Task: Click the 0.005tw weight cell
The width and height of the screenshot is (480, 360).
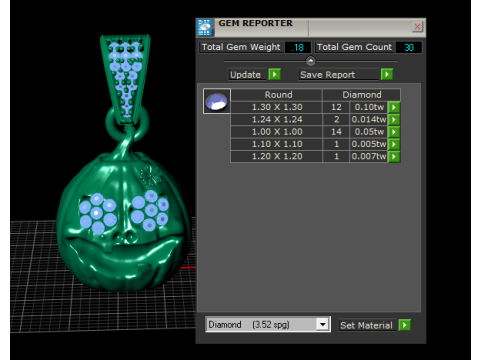Action: click(x=369, y=144)
